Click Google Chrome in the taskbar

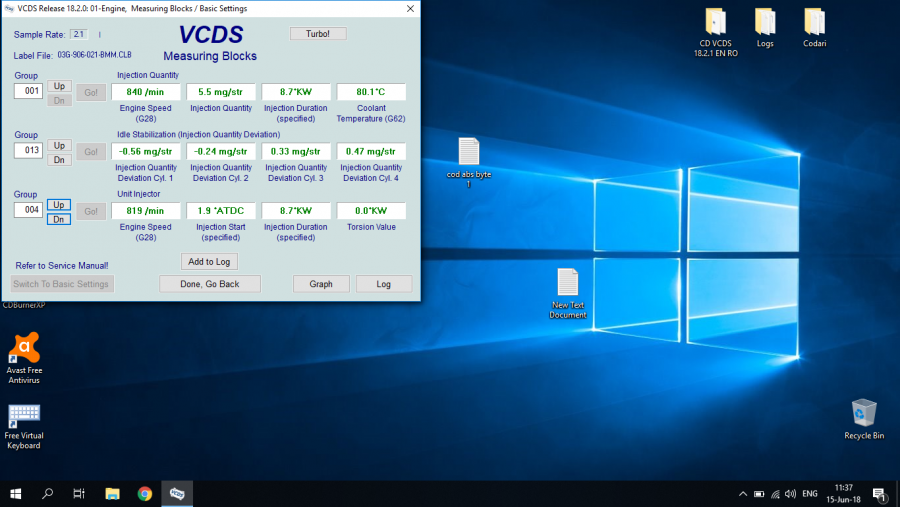coord(145,494)
